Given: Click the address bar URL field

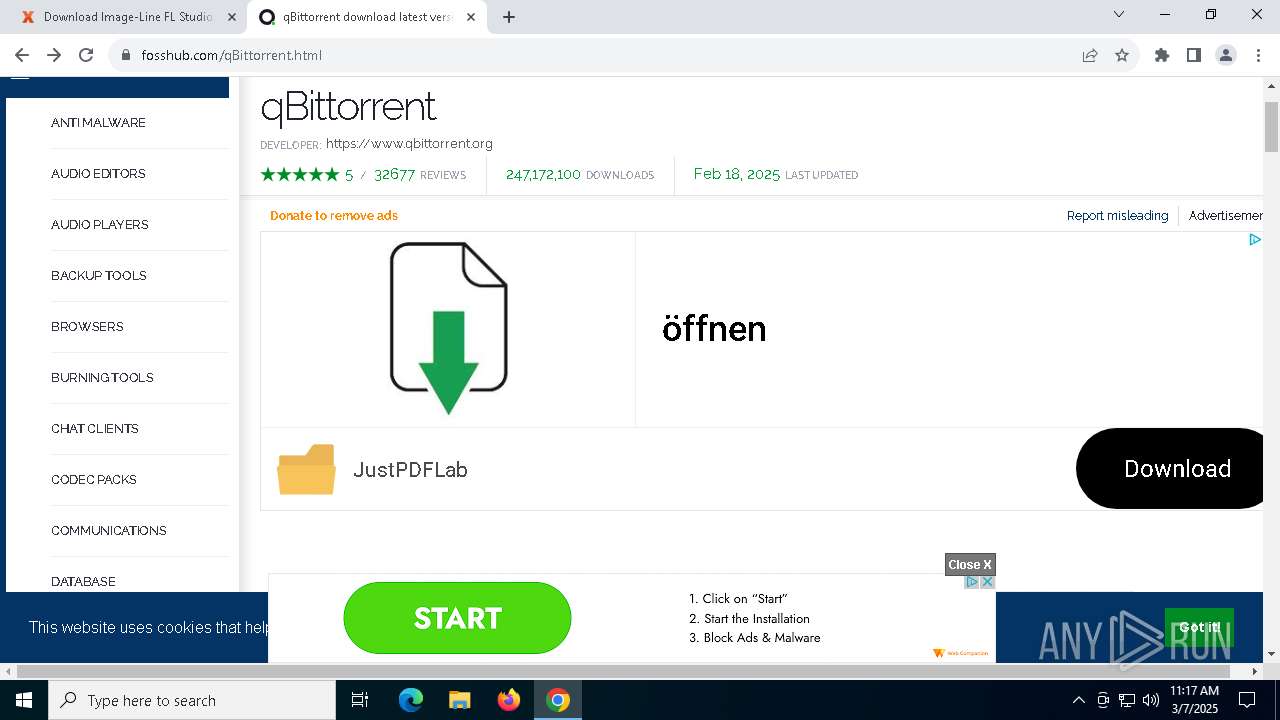Looking at the screenshot, I should click(600, 55).
